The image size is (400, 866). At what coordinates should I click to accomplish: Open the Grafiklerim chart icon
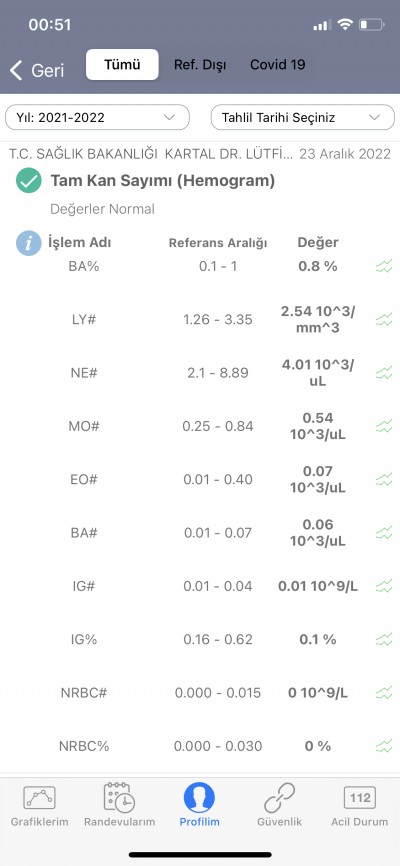point(39,798)
